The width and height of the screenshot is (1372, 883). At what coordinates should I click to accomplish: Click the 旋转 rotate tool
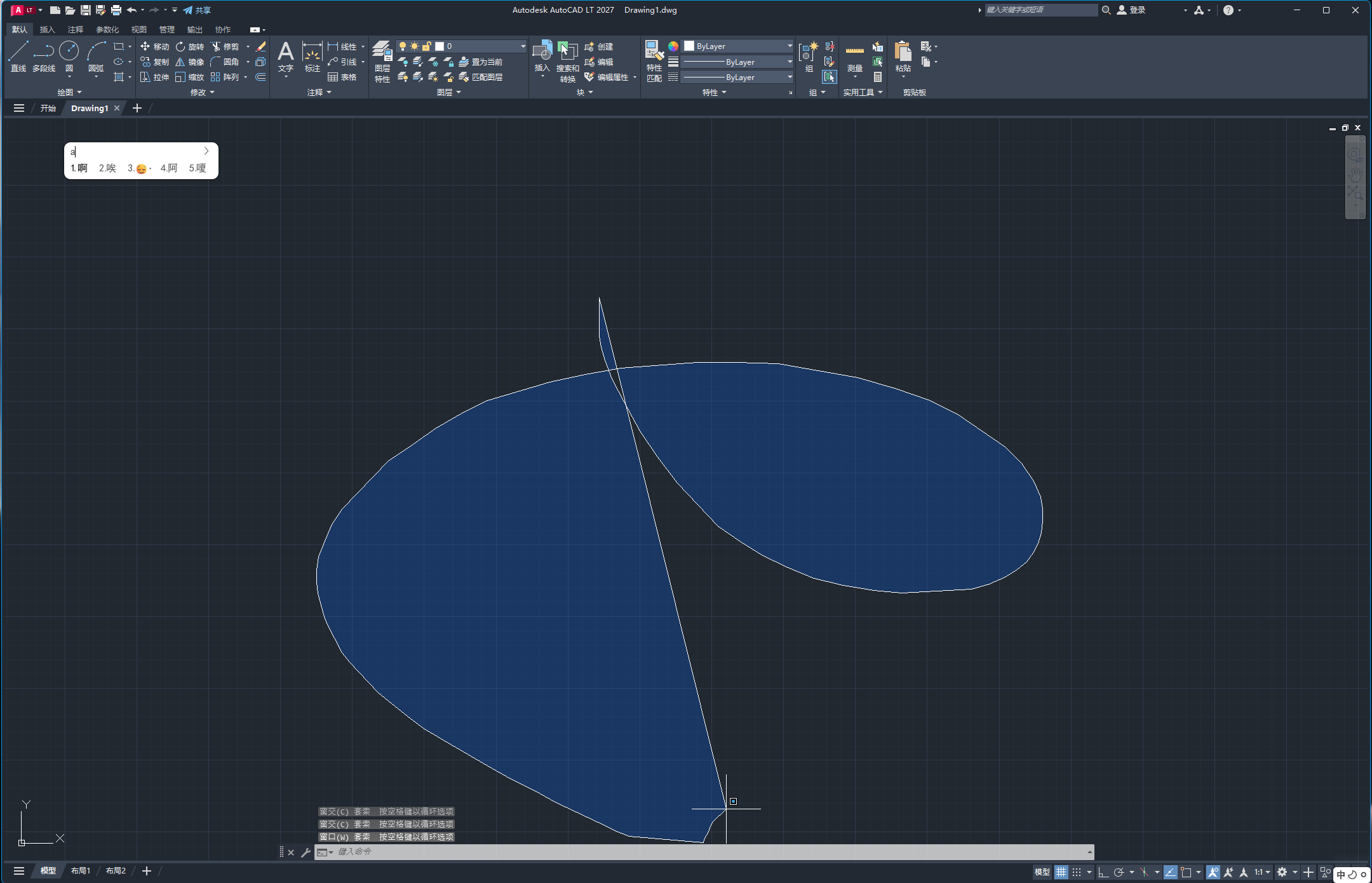(189, 46)
